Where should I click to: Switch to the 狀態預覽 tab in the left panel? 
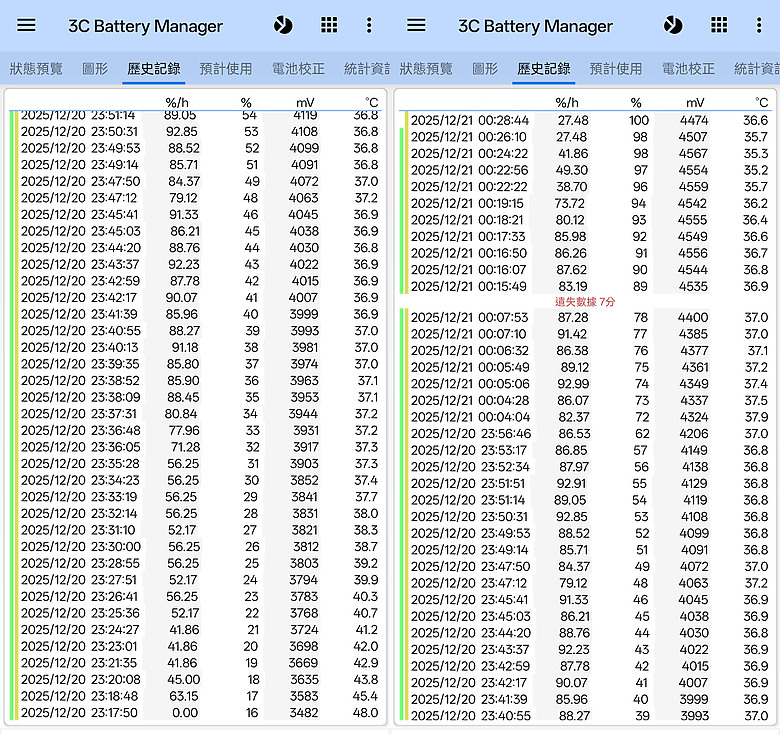[x=36, y=69]
